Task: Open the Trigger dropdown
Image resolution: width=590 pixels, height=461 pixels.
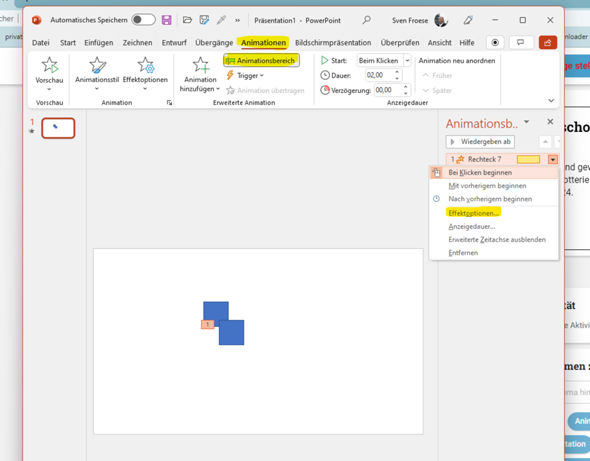Action: tap(245, 76)
